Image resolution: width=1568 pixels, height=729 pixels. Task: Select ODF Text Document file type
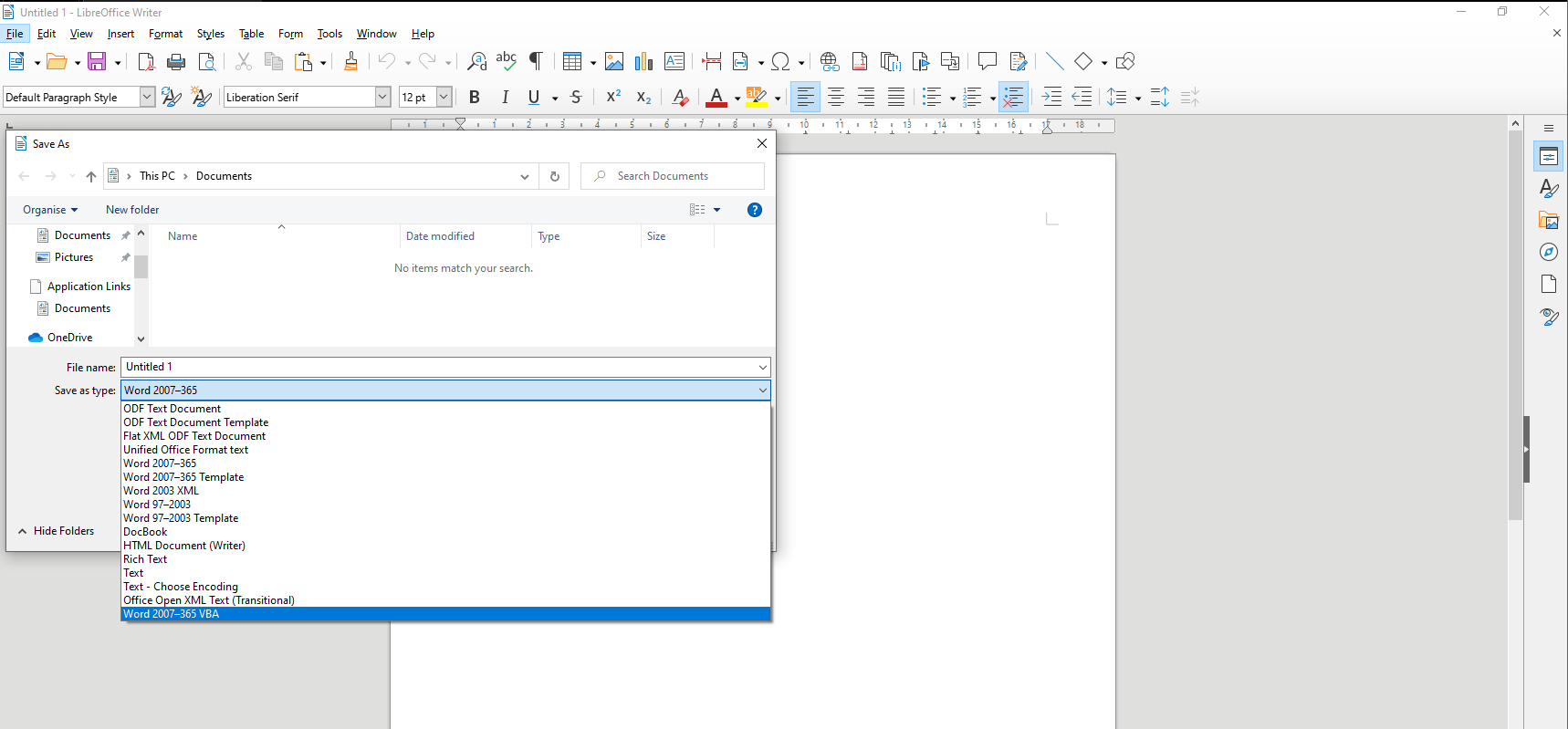[x=445, y=409]
